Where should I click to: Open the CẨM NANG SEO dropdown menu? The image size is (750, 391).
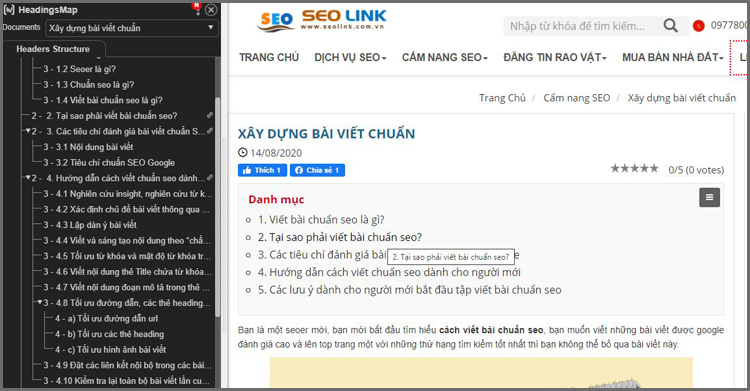(444, 57)
